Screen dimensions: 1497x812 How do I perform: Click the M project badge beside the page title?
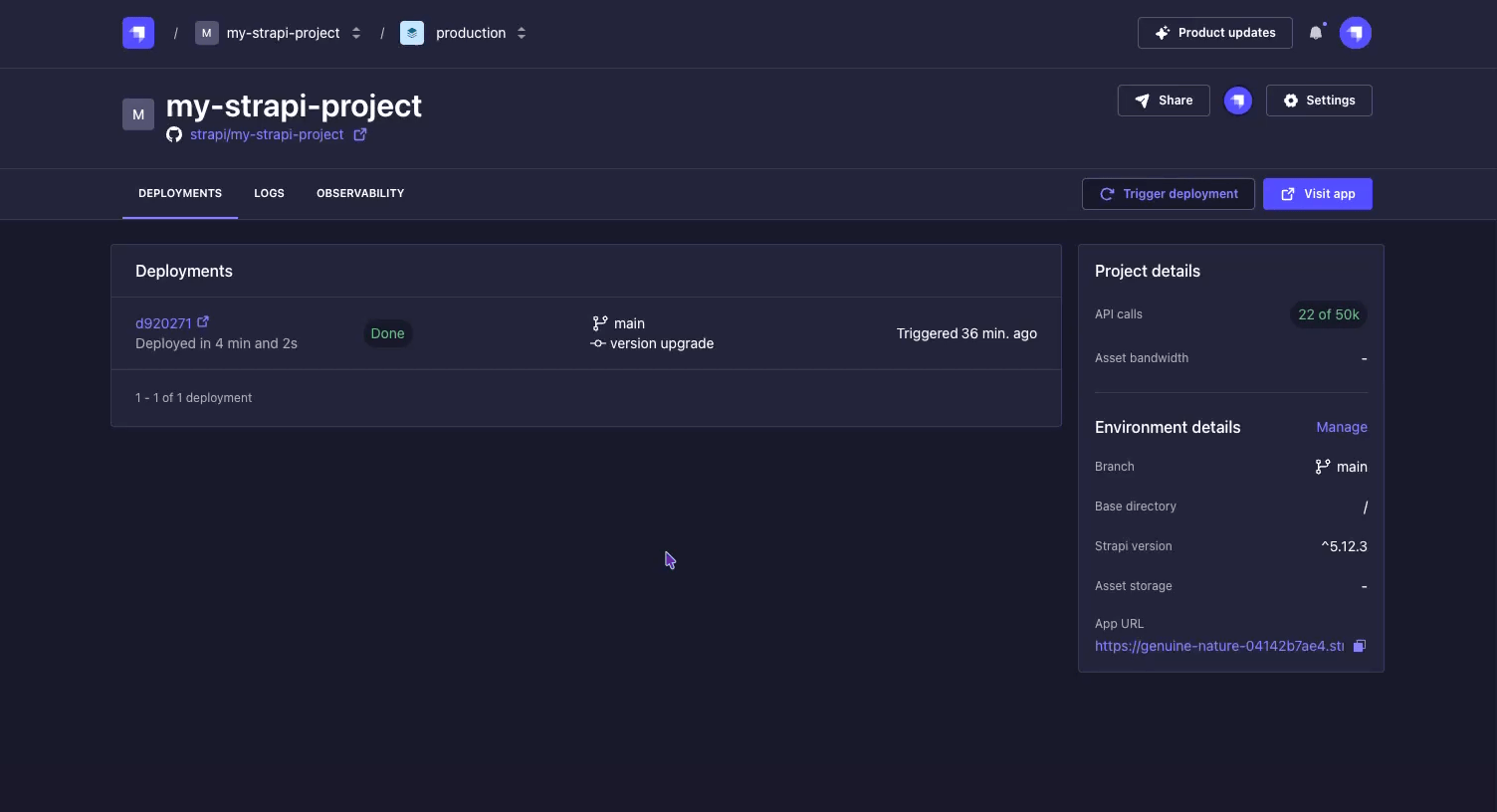pos(138,114)
